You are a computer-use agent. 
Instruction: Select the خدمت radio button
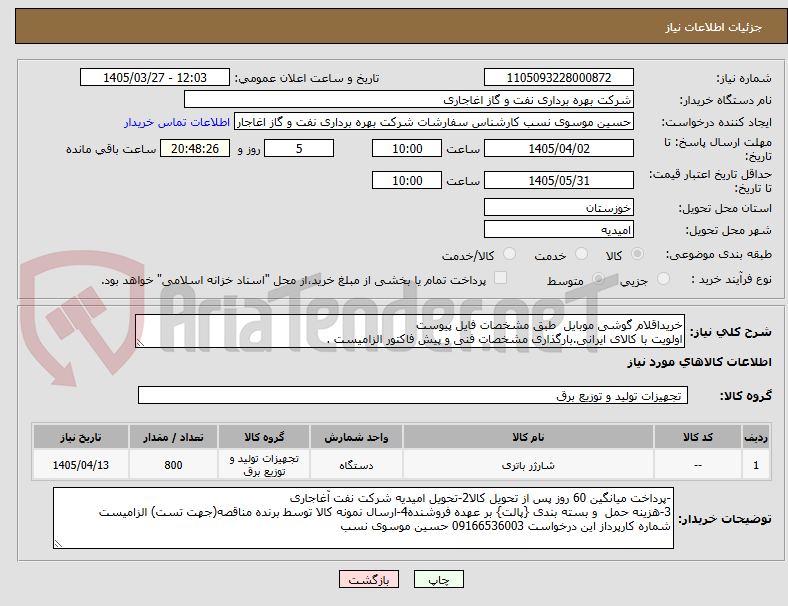(x=581, y=254)
